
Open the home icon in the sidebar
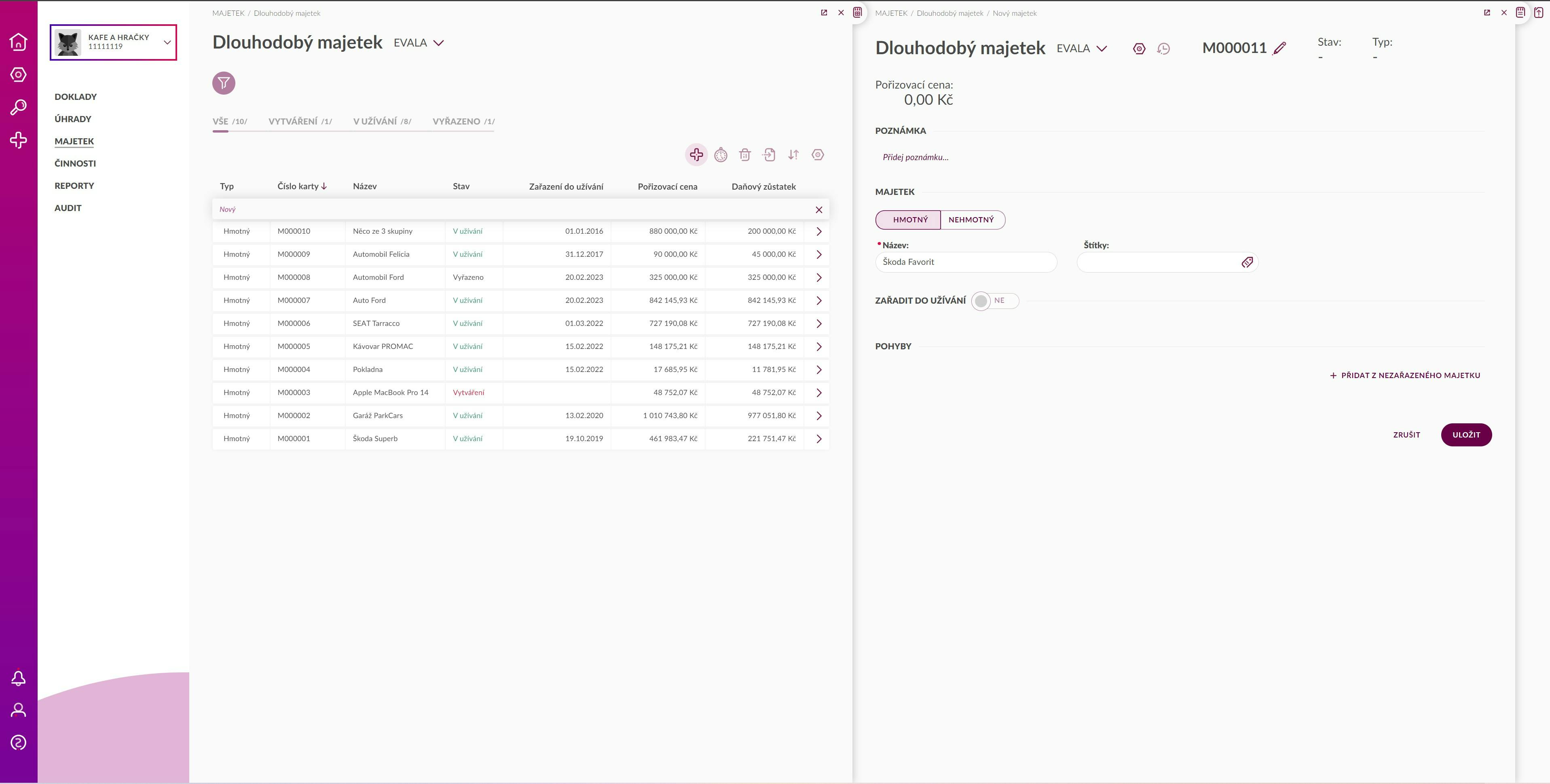(19, 42)
